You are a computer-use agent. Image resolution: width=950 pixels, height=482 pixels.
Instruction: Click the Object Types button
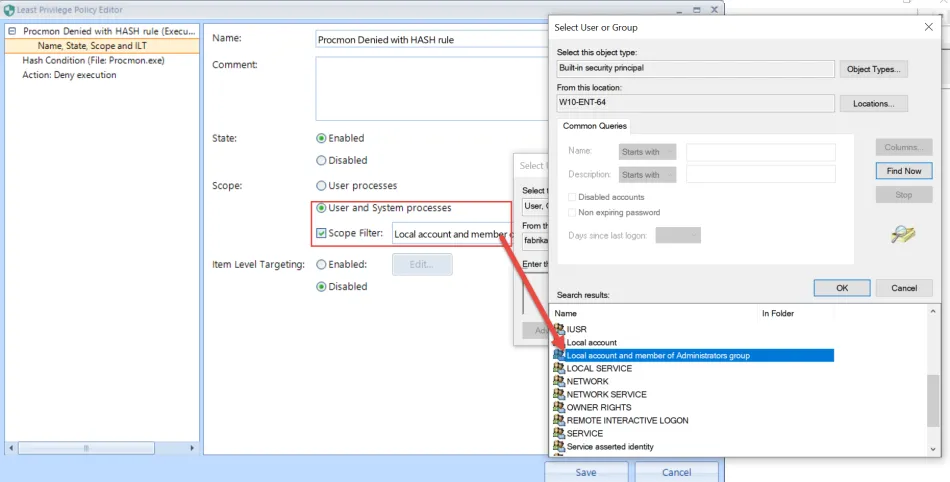874,69
